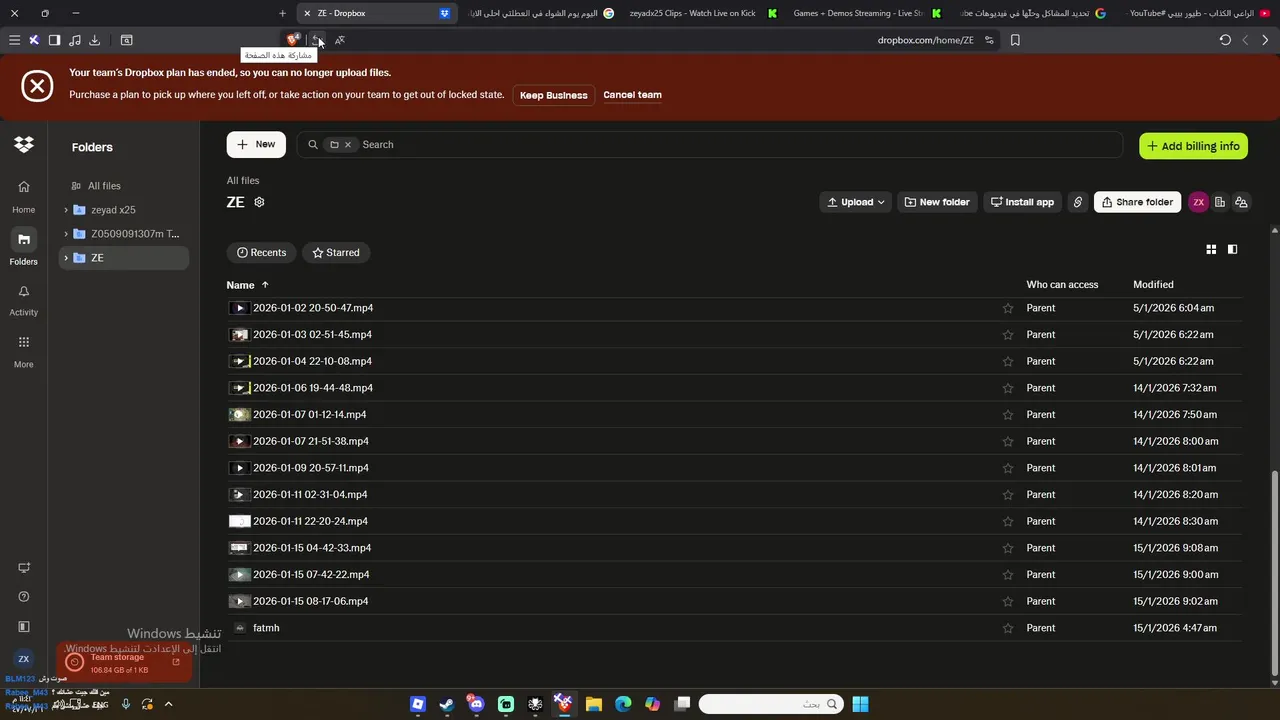1280x720 pixels.
Task: Toggle the browser sidebar panel icon
Action: pos(54,40)
